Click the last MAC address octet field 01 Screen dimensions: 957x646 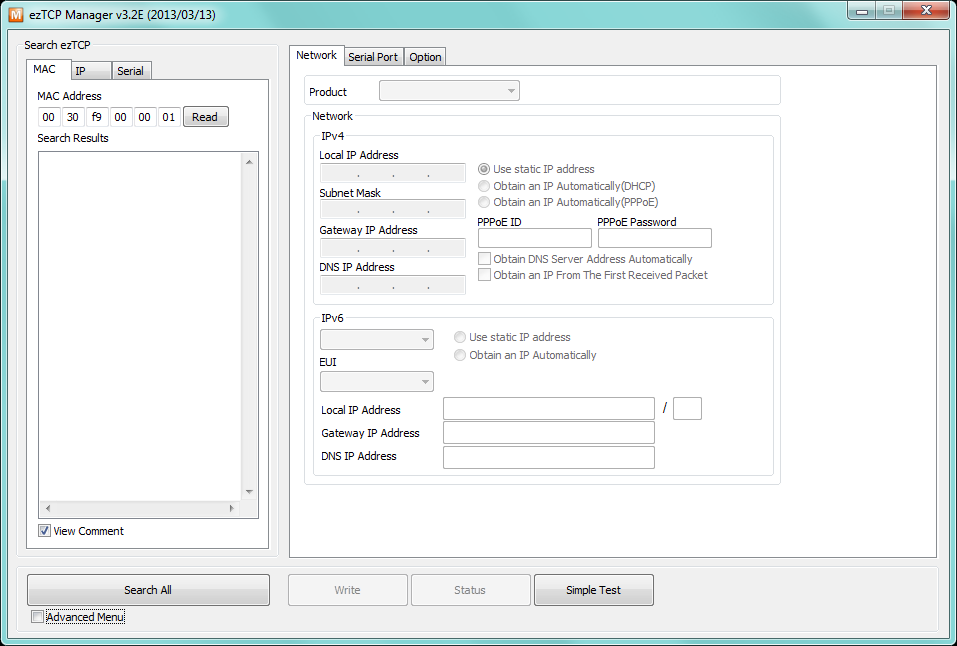point(168,117)
